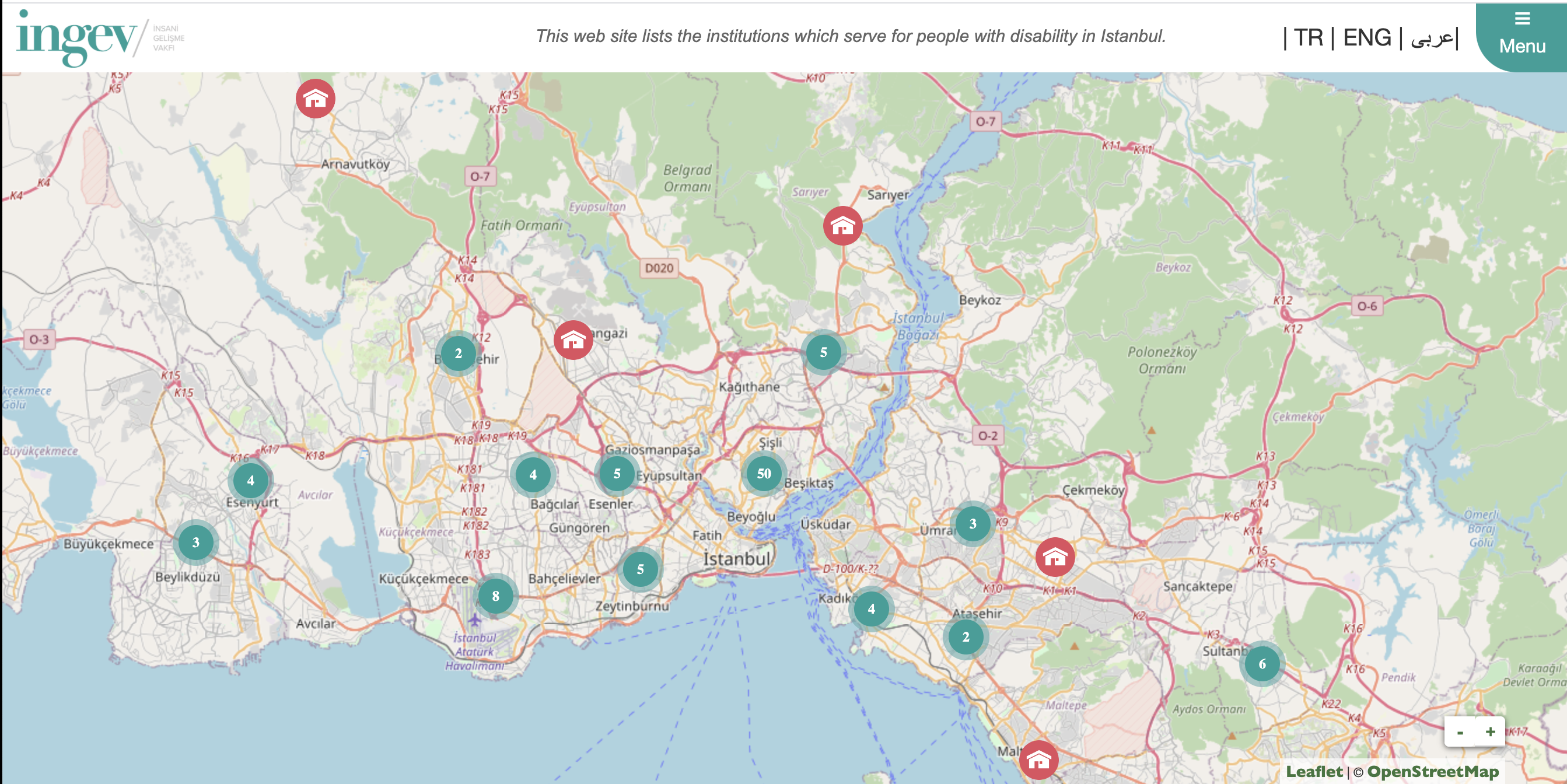Expand the cluster marked 8 near Atatürk Airport
The height and width of the screenshot is (784, 1567).
[496, 596]
